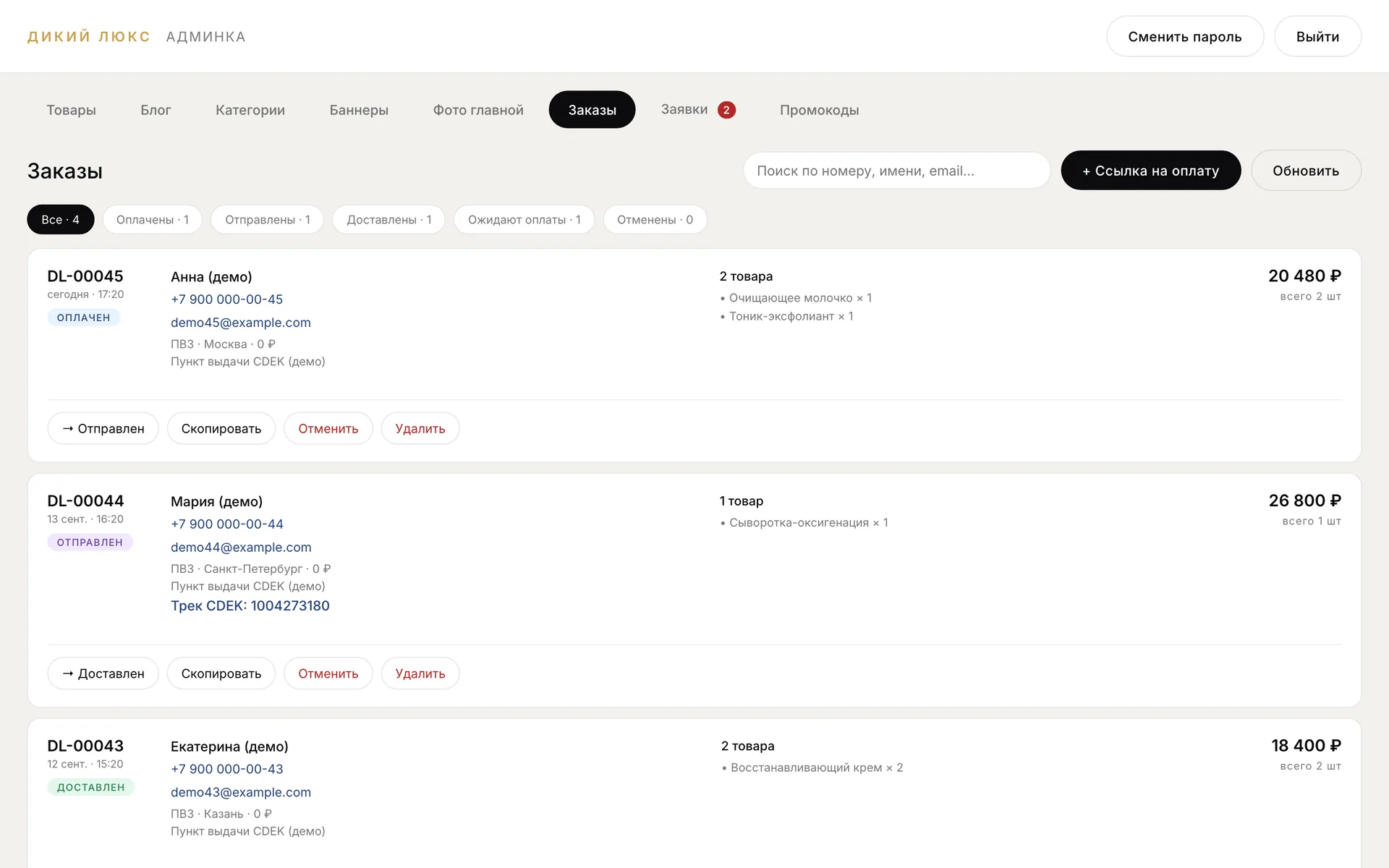Image resolution: width=1389 pixels, height=868 pixels.
Task: Create a payment link with + Ссылка на оплату
Action: (x=1151, y=171)
